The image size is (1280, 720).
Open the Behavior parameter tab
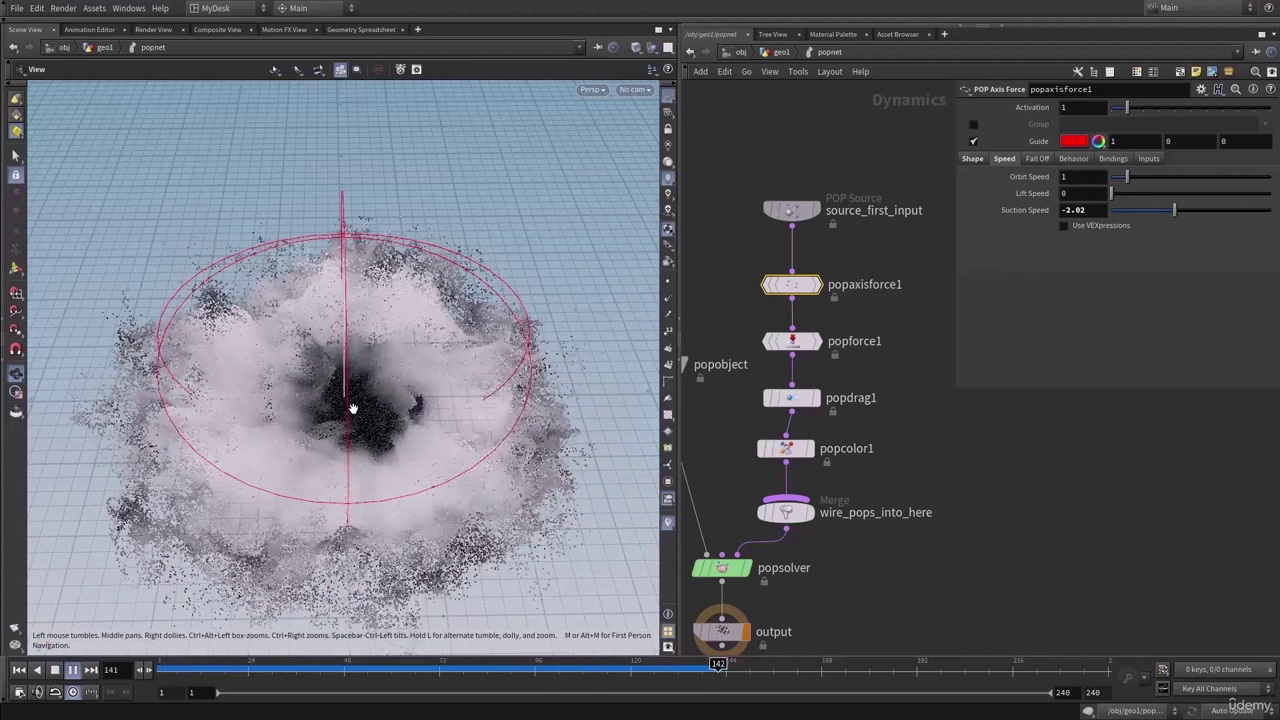pyautogui.click(x=1073, y=159)
